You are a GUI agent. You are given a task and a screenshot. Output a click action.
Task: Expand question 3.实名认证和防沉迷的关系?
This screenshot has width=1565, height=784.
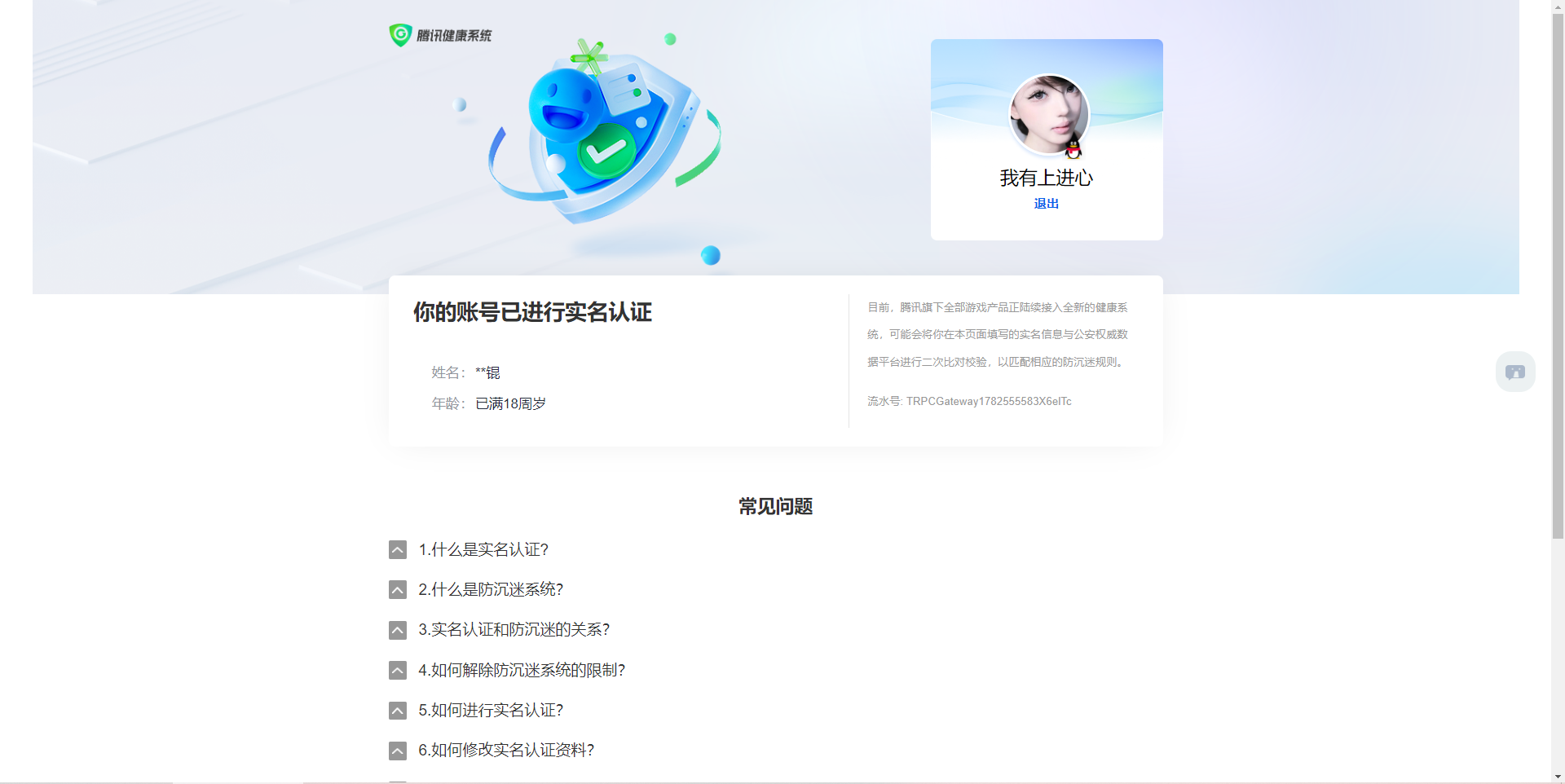pos(398,630)
